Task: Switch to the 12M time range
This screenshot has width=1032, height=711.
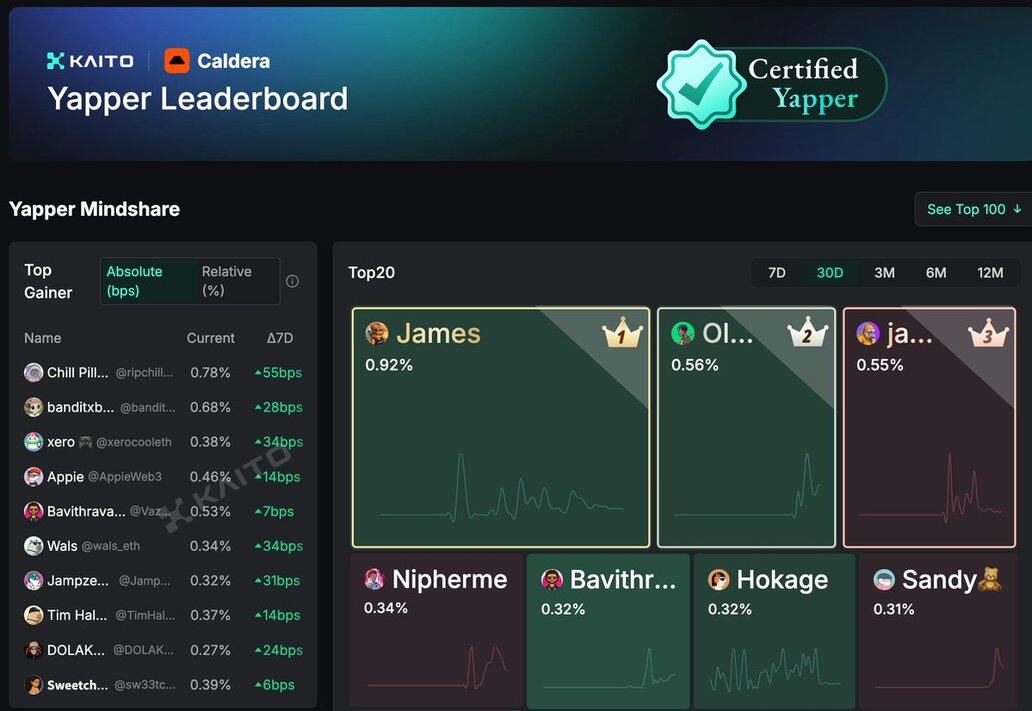Action: tap(989, 273)
